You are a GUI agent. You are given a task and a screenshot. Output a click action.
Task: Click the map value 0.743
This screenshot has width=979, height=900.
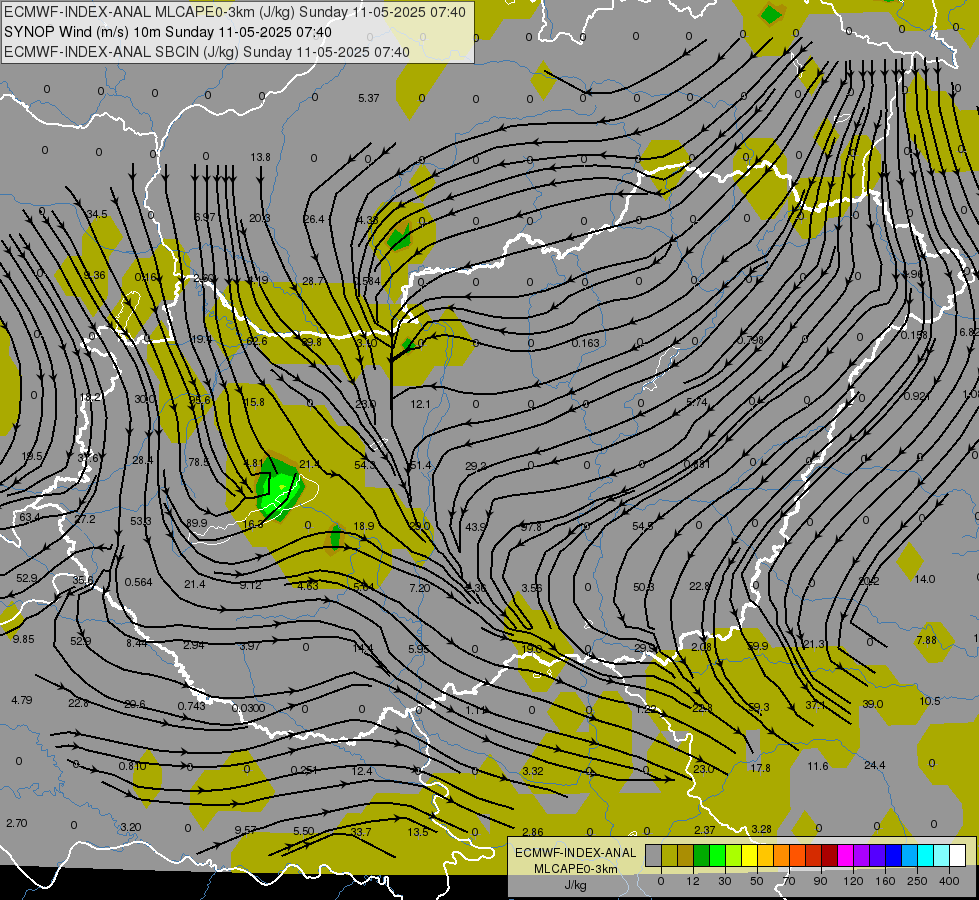192,705
